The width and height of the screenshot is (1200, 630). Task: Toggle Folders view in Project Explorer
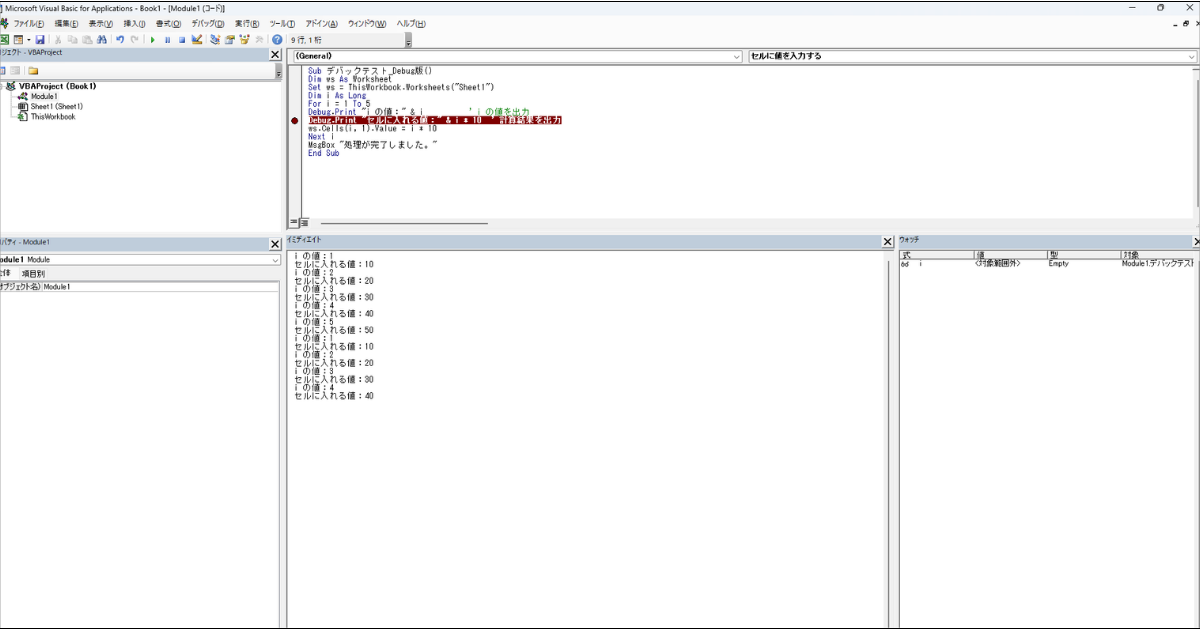tap(33, 71)
